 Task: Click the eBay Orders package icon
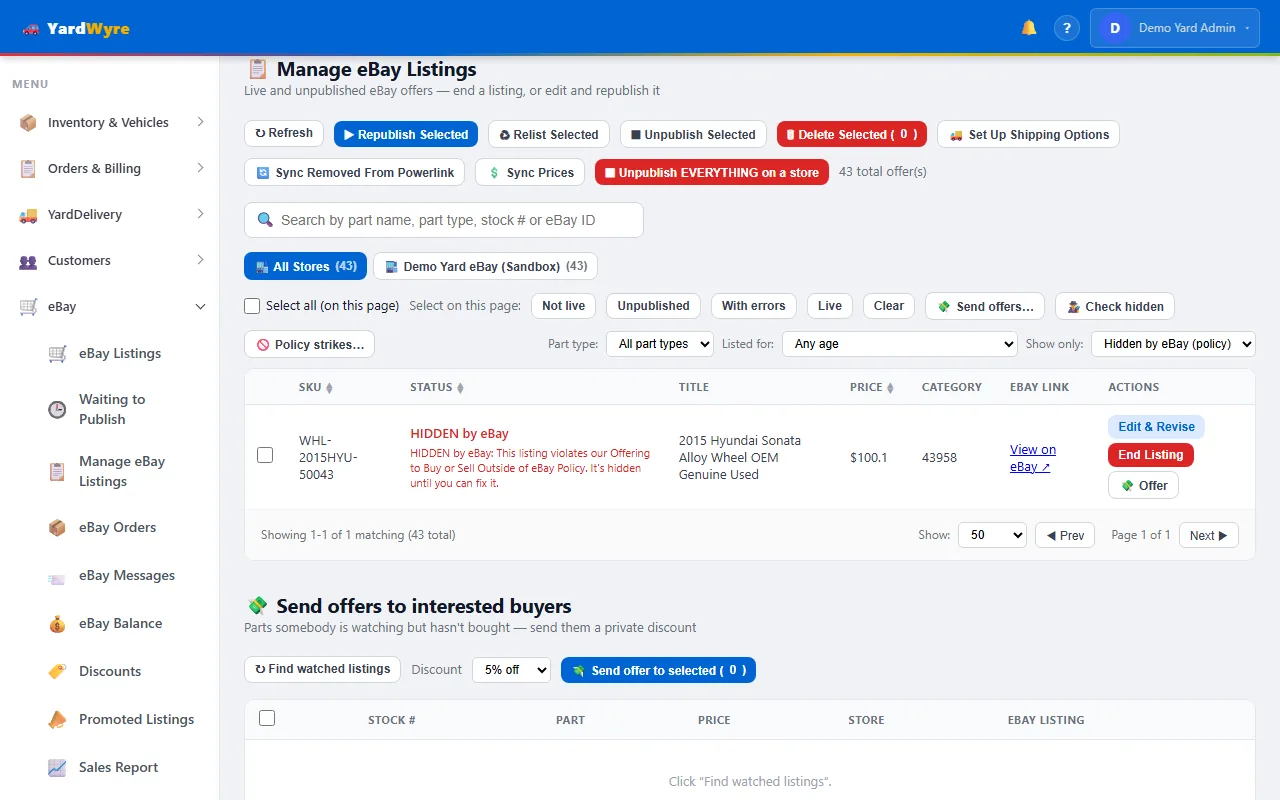(x=58, y=527)
